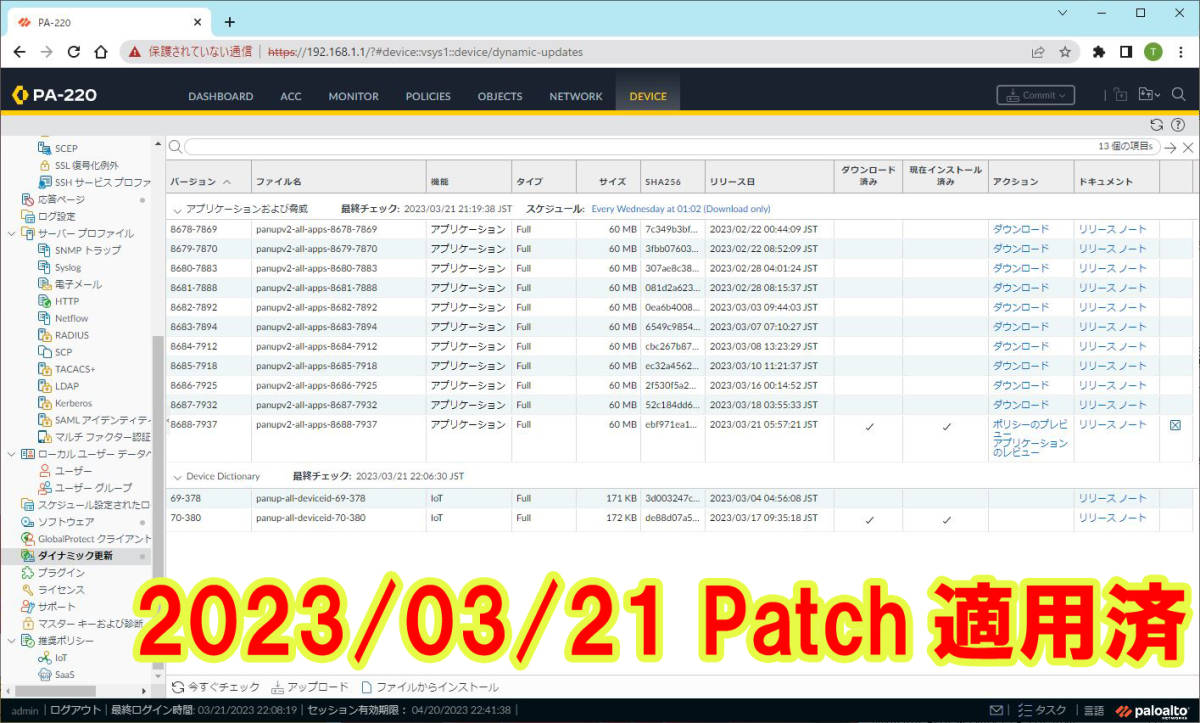Open Netflow server profile
The width and height of the screenshot is (1200, 723).
pyautogui.click(x=71, y=318)
